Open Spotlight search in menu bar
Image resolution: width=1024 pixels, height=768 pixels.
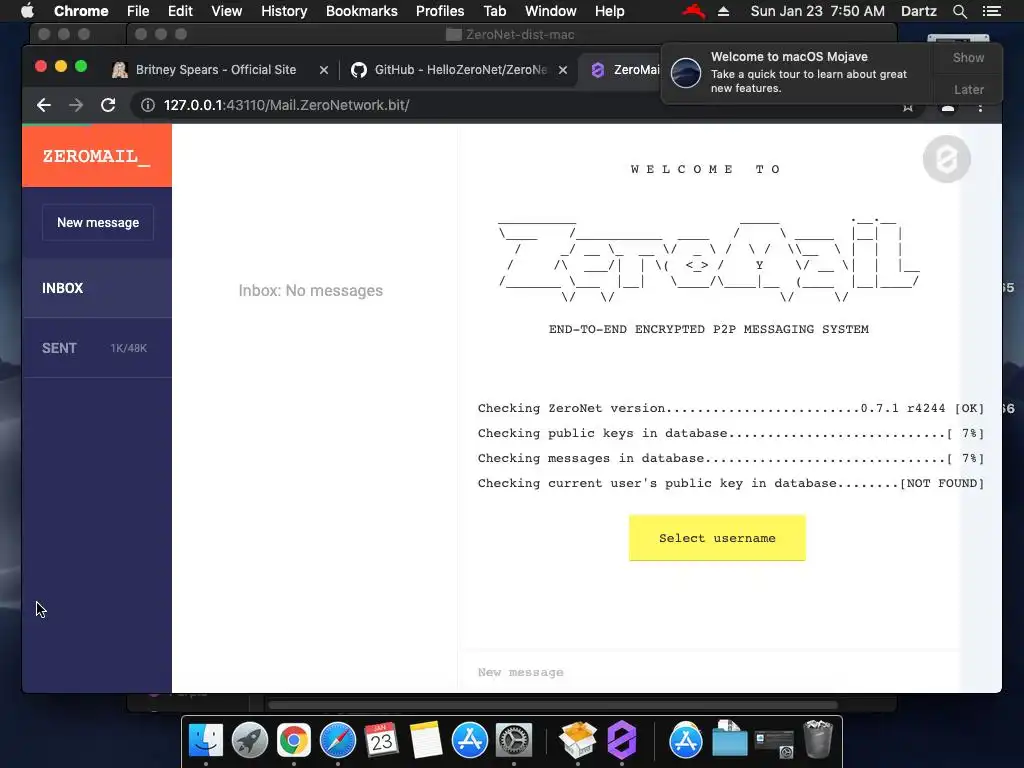point(959,11)
